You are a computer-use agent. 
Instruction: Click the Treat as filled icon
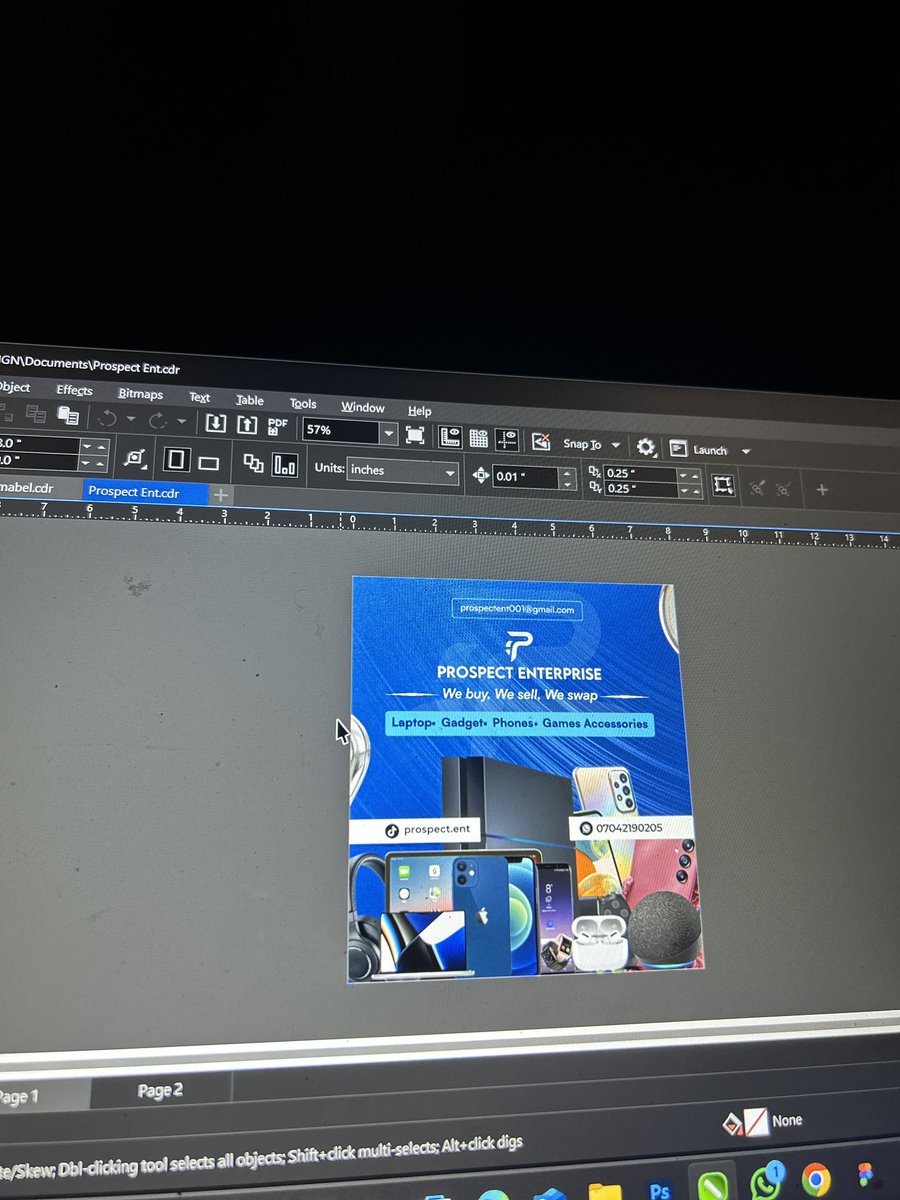tap(723, 486)
